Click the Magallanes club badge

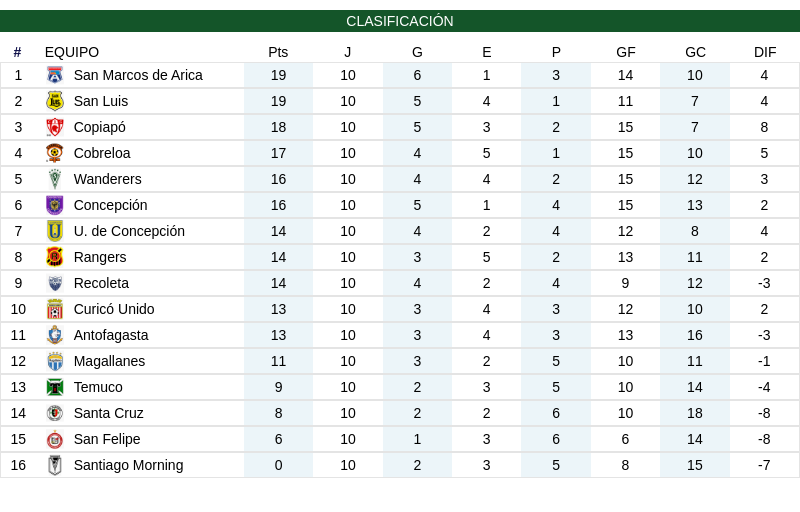point(55,362)
